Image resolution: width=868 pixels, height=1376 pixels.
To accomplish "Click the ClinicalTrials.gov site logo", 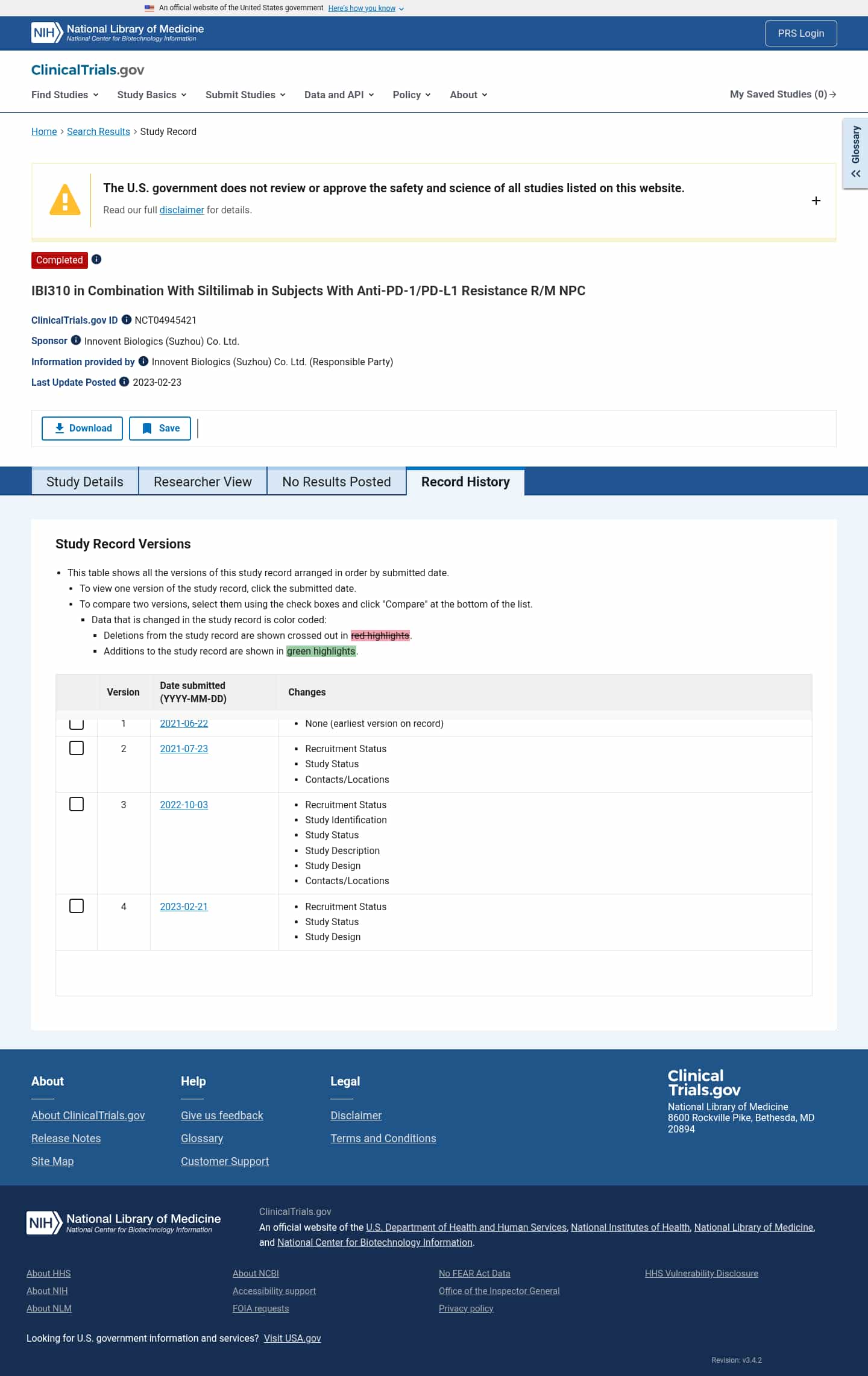I will tap(88, 70).
